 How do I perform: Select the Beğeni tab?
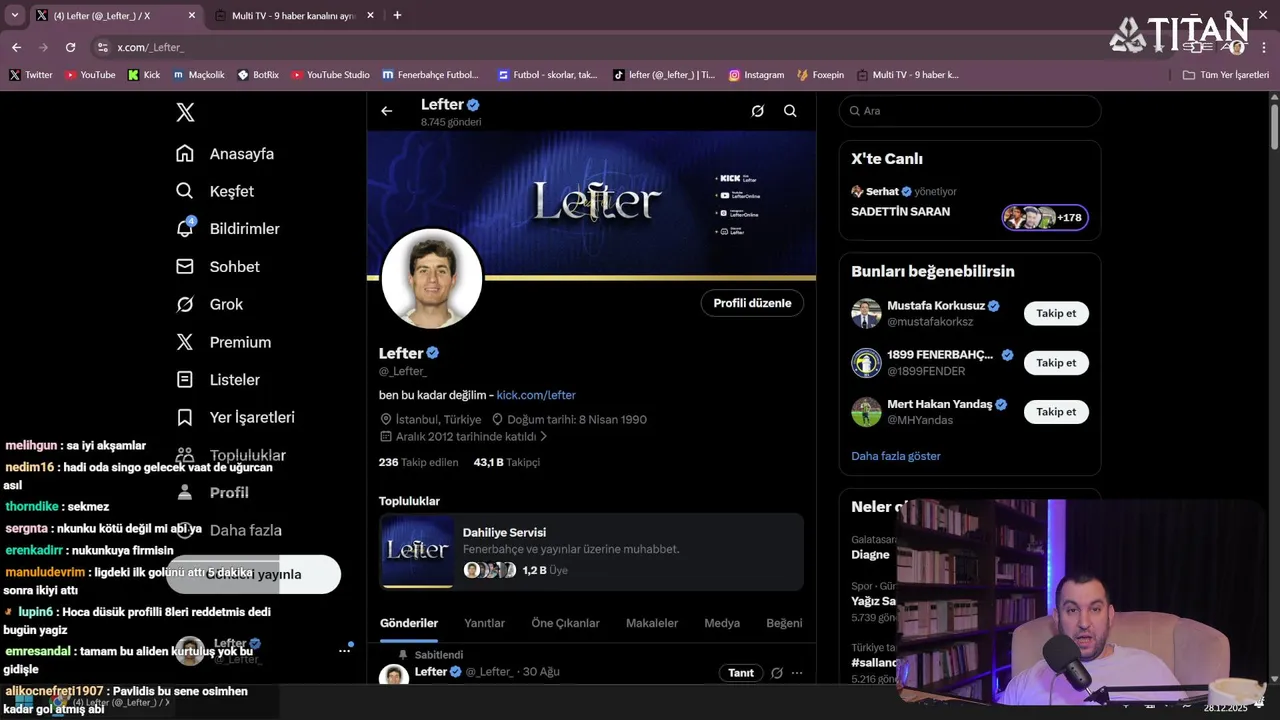(x=784, y=623)
